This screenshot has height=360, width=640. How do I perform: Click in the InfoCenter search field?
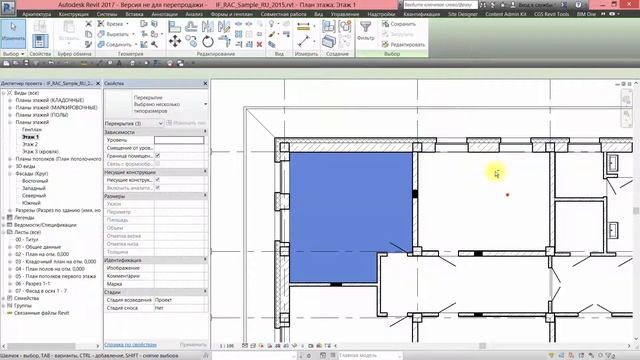click(x=440, y=5)
